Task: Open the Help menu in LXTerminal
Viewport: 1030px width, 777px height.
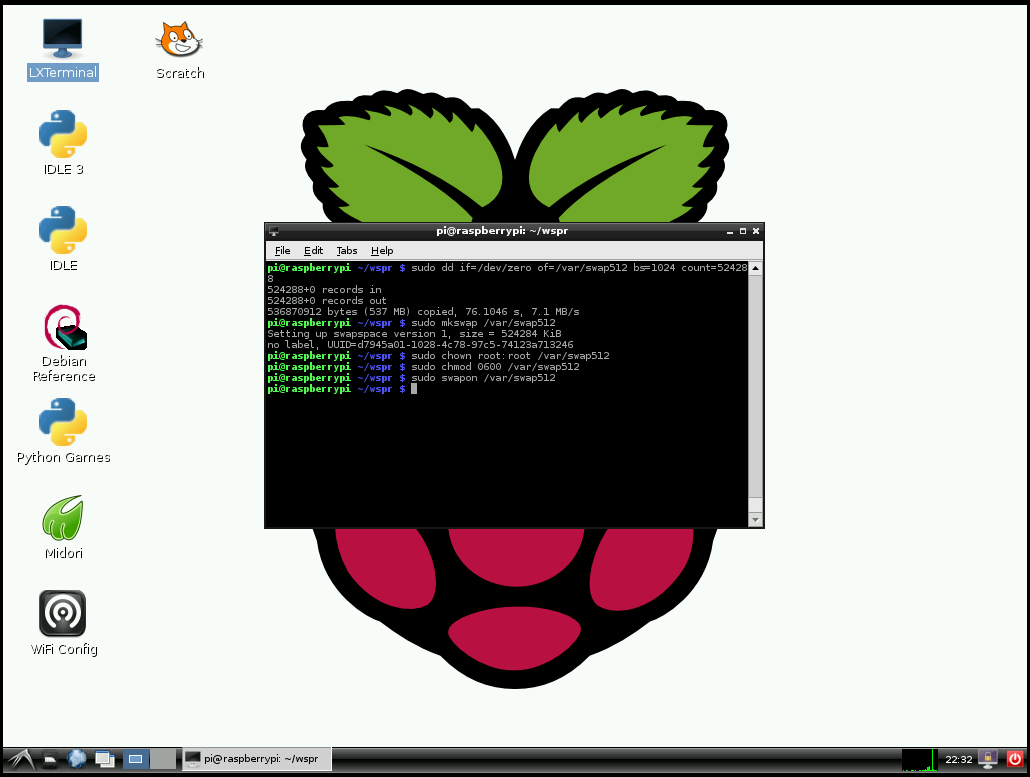Action: 382,250
